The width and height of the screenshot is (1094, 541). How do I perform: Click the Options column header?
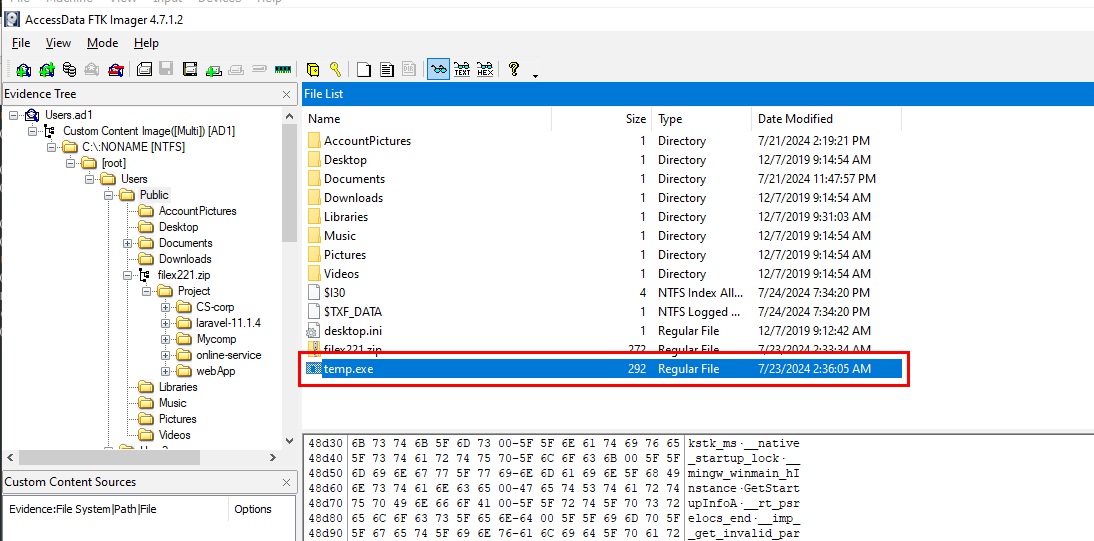click(x=252, y=509)
